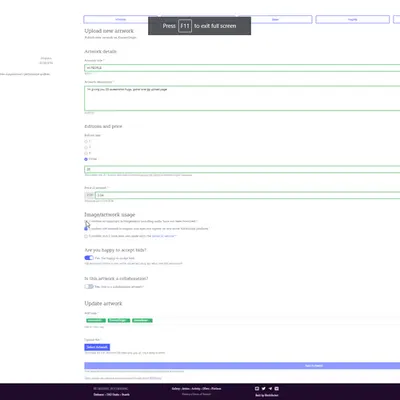Click the last social icon in the footer
This screenshot has height=400, width=400.
(x=277, y=388)
